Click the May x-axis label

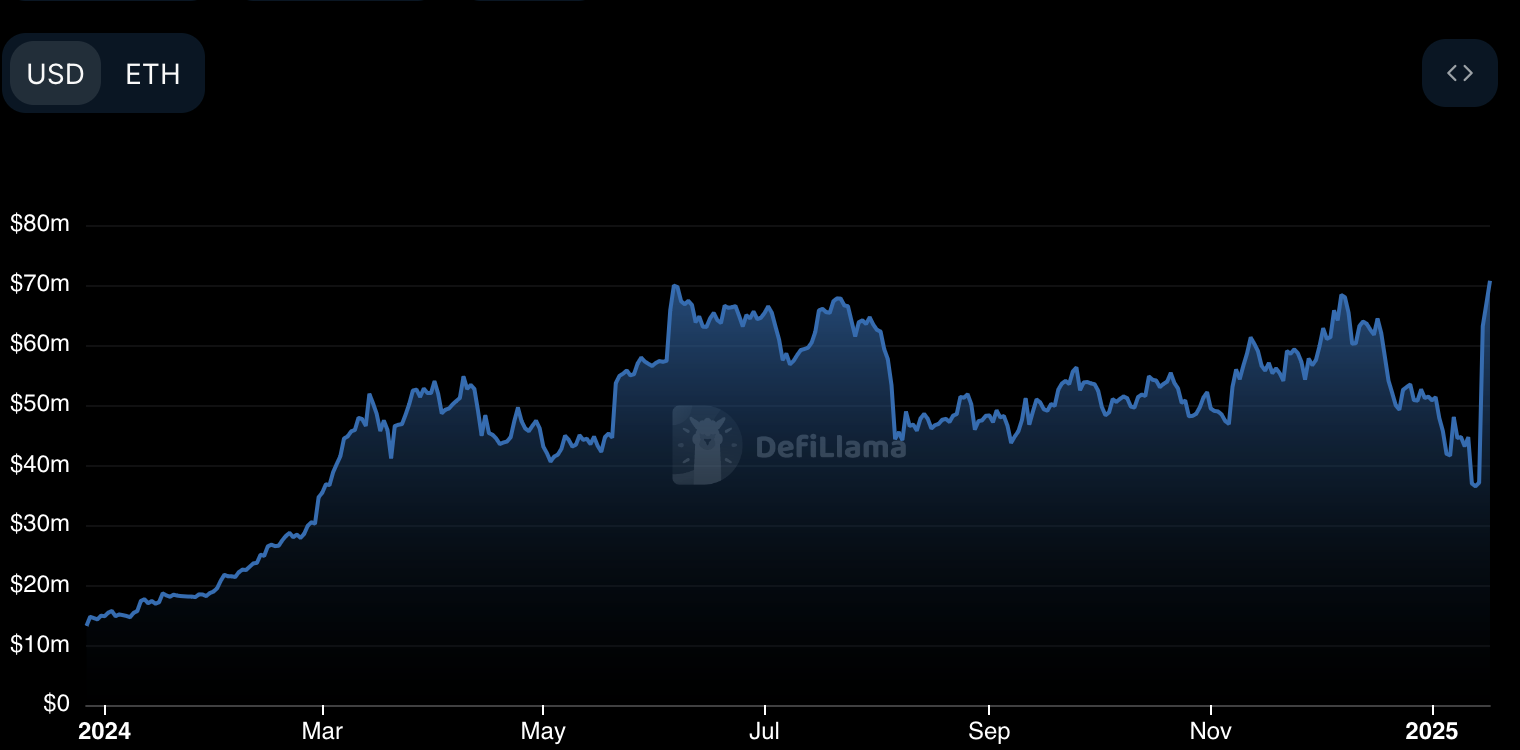(x=543, y=732)
